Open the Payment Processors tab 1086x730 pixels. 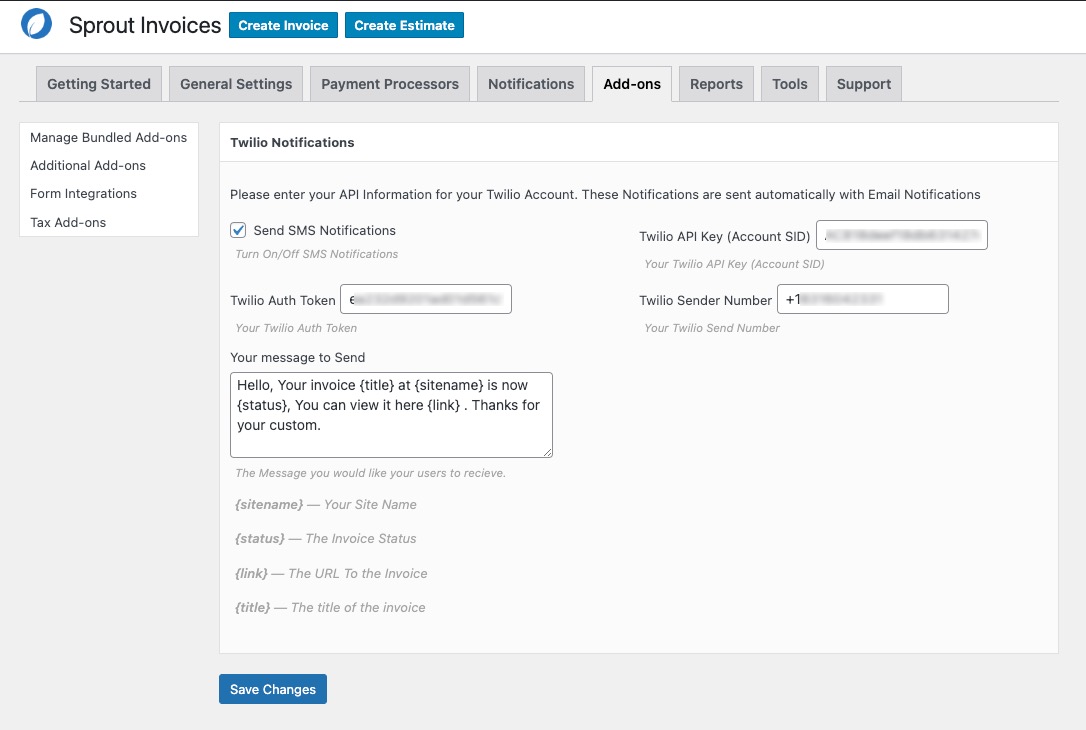(x=390, y=84)
